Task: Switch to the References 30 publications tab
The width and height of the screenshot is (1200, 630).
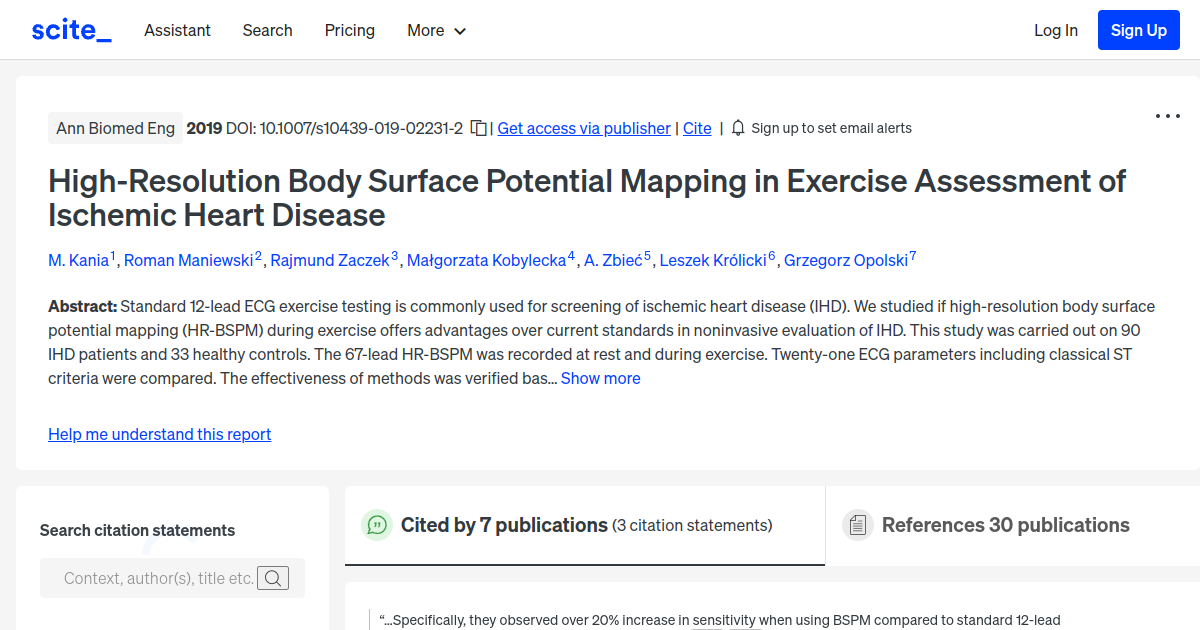Action: (x=1005, y=524)
